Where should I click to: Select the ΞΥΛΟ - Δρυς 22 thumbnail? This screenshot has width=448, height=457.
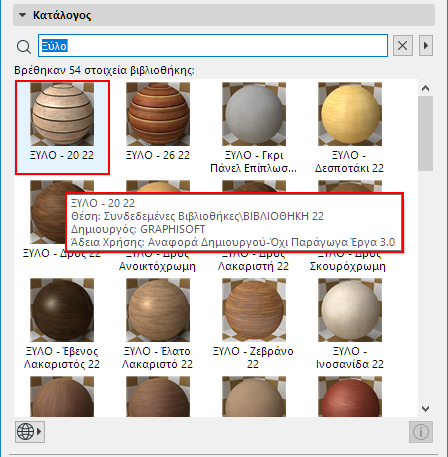point(47,212)
